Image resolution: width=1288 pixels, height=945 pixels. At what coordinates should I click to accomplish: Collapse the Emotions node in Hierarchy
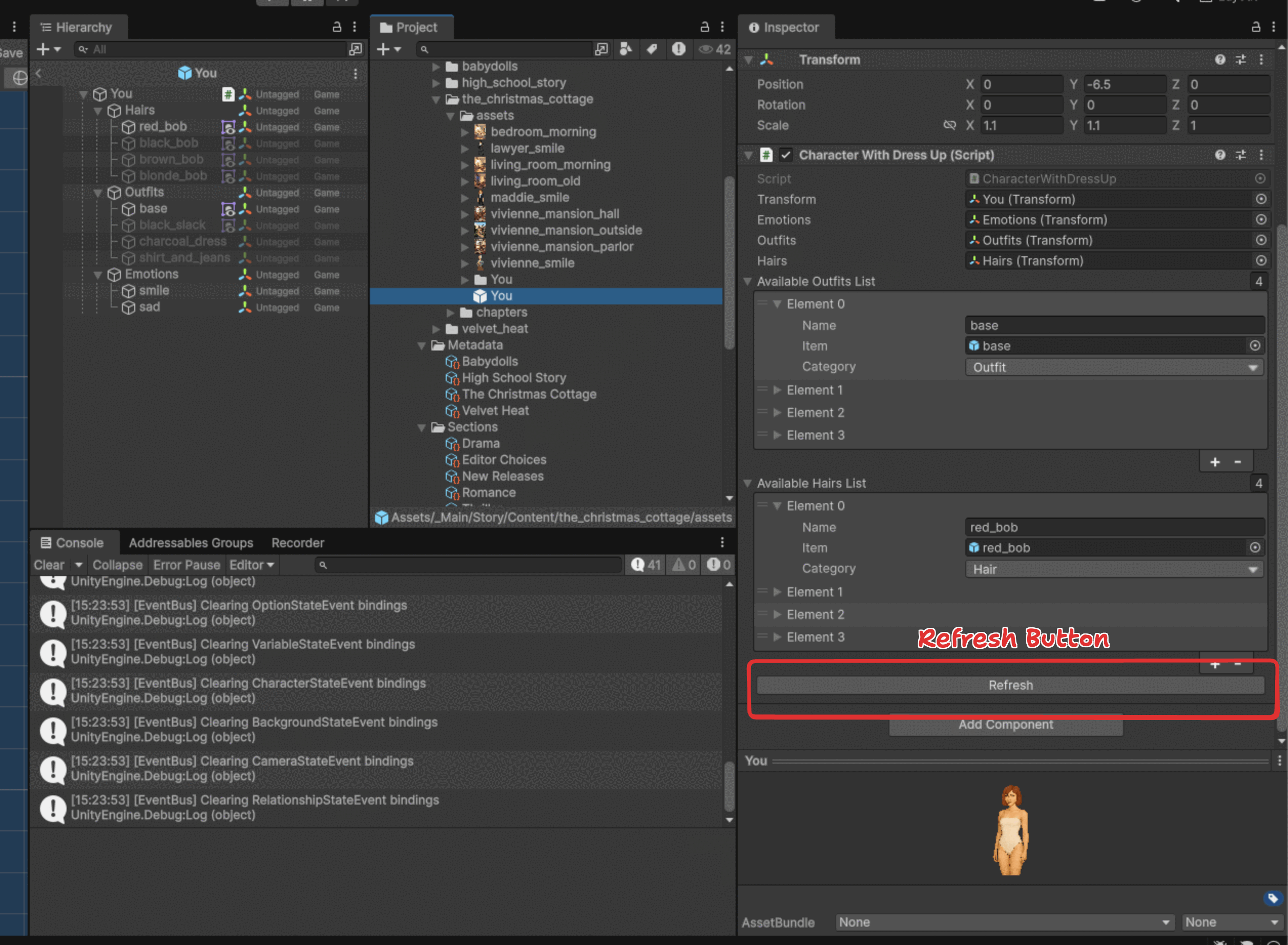[98, 275]
